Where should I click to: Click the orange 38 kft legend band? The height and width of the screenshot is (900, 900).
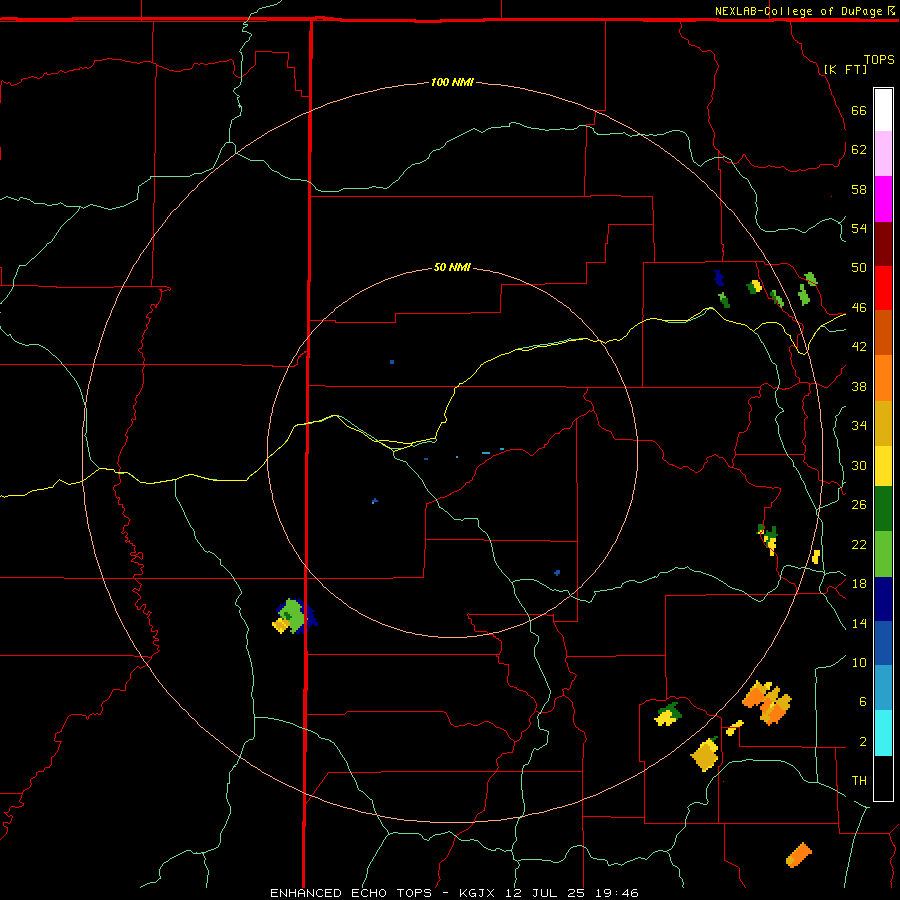coord(883,378)
